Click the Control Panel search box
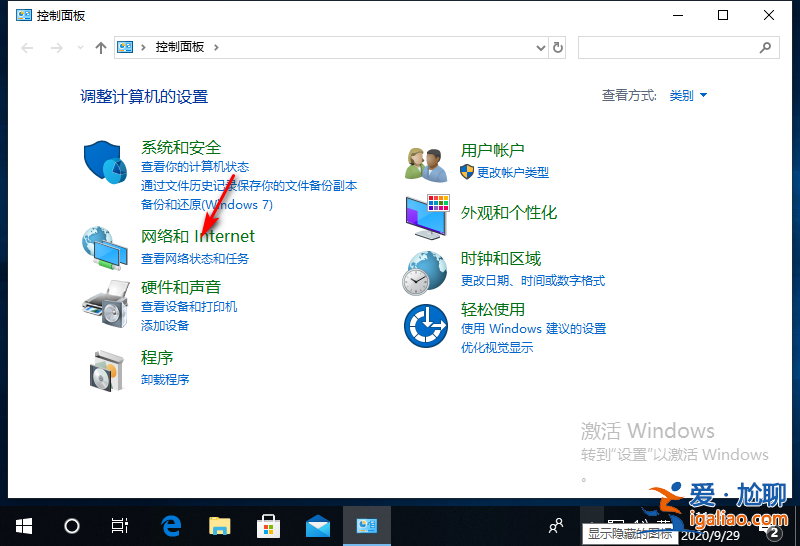This screenshot has width=800, height=546. tap(679, 47)
